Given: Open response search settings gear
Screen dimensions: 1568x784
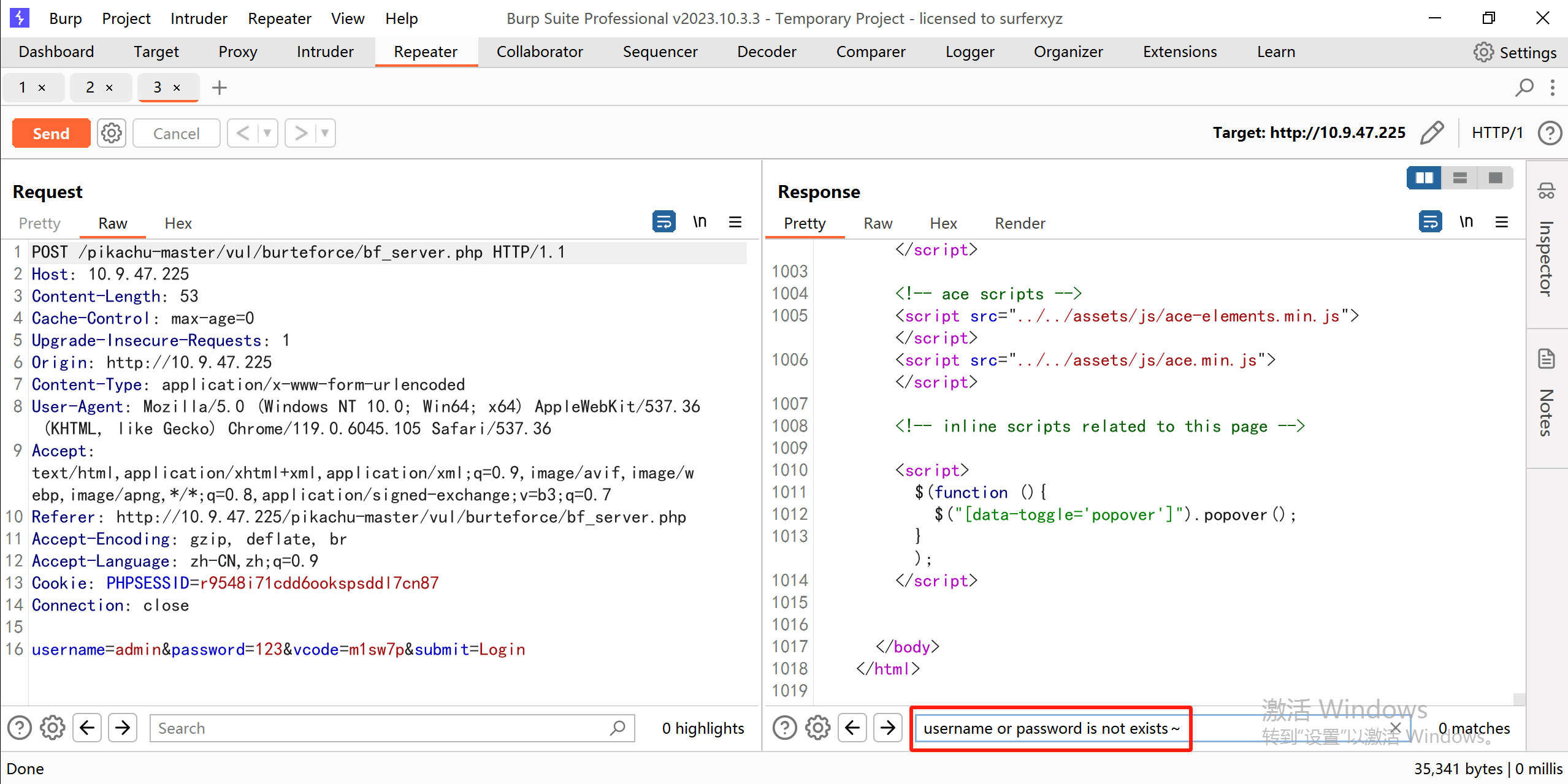Looking at the screenshot, I should [818, 728].
